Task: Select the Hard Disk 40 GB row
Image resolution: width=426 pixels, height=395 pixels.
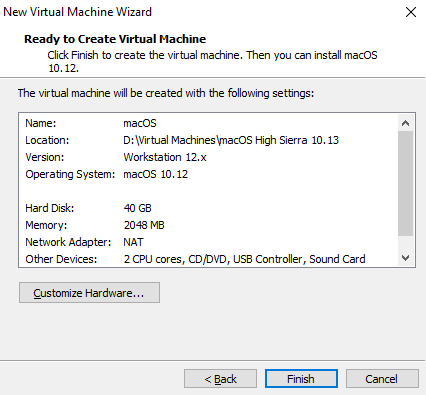Action: 208,208
